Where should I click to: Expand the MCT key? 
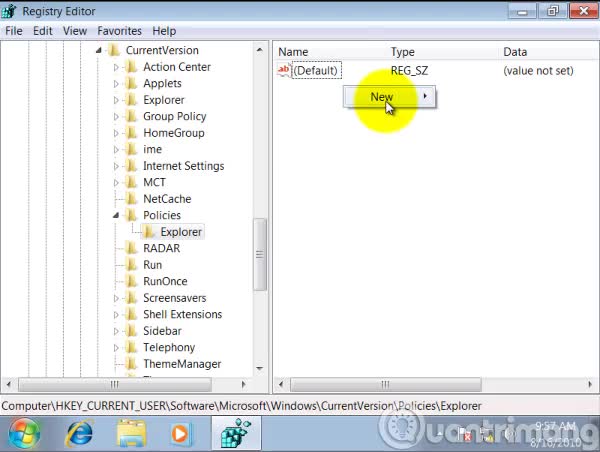pos(116,183)
